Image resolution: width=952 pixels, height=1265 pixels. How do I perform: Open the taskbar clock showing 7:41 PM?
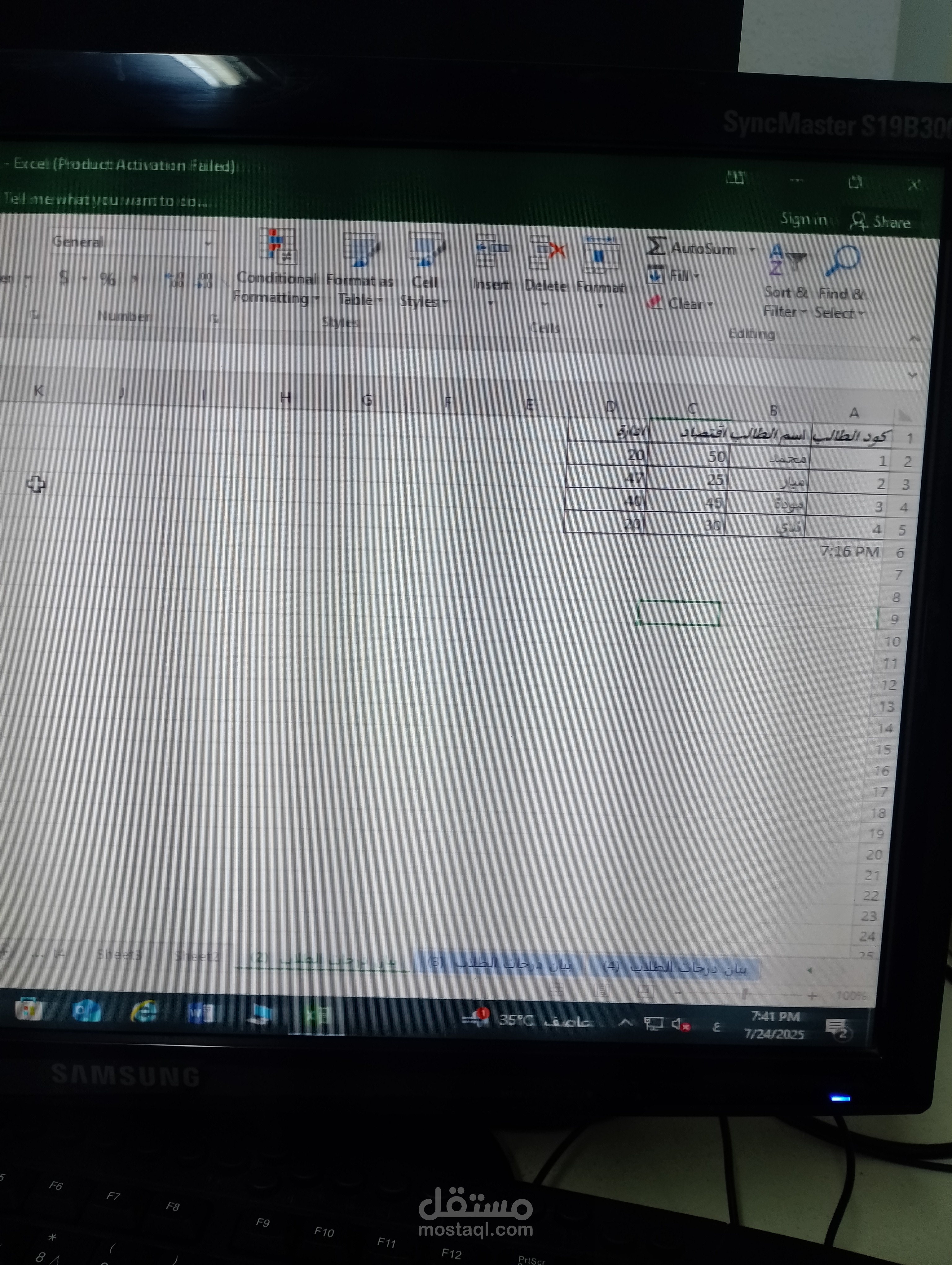[x=774, y=1025]
